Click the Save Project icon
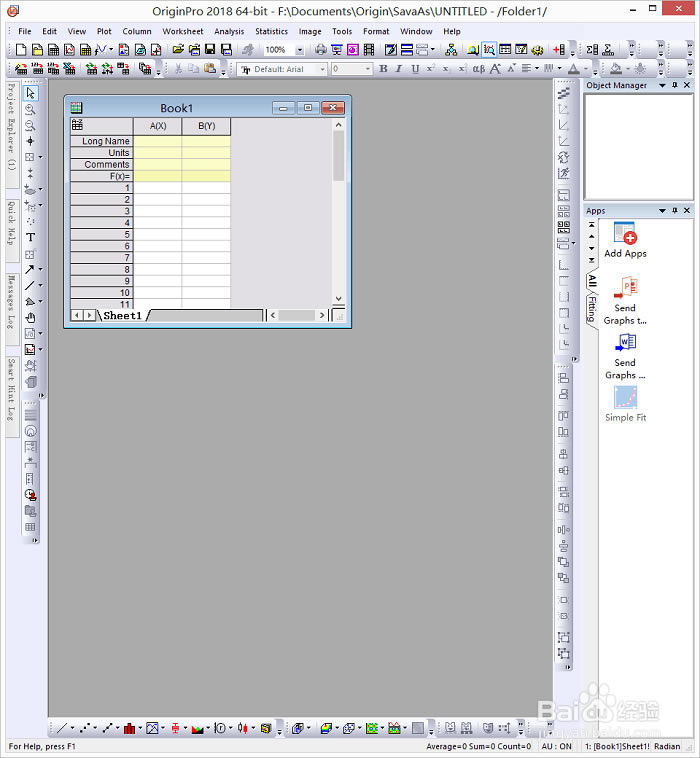 [x=209, y=49]
